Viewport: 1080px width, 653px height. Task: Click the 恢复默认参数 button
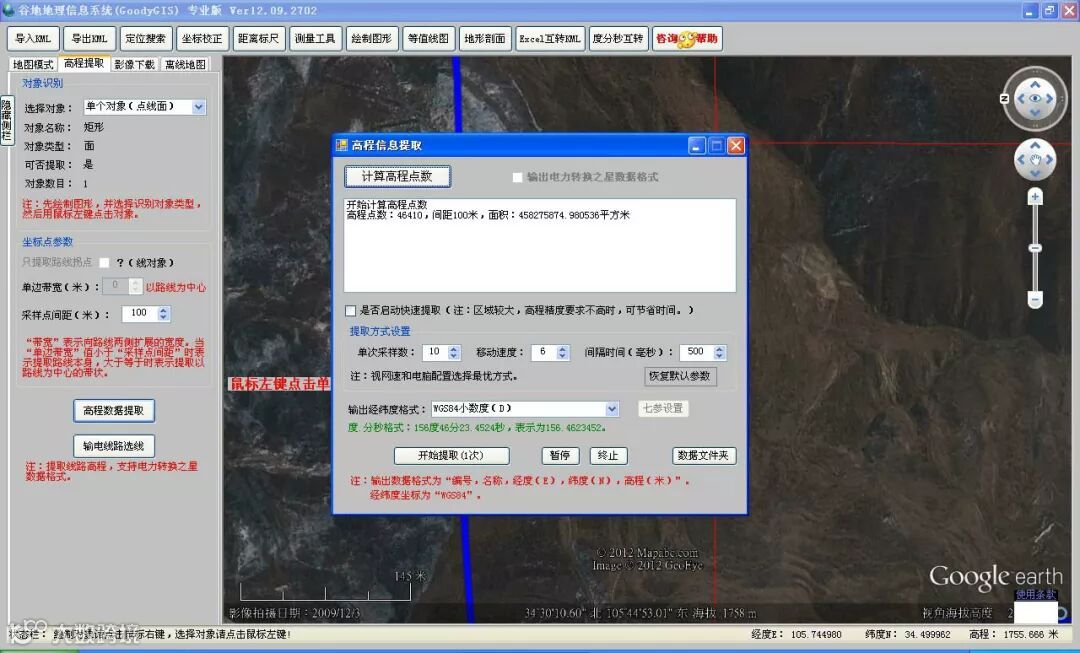[681, 376]
